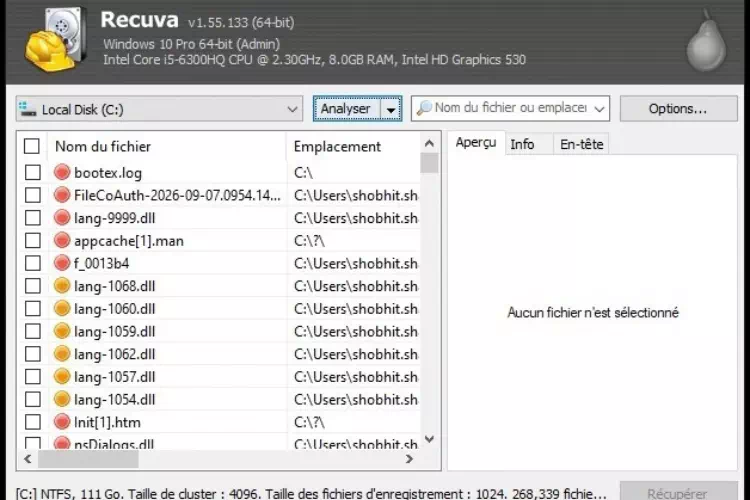
Task: Select the f_0013b4 file name
Action: point(101,264)
